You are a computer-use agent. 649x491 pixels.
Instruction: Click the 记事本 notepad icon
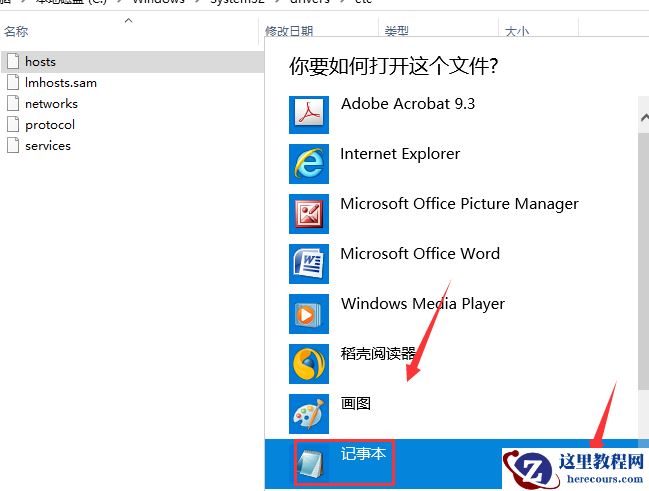point(310,464)
